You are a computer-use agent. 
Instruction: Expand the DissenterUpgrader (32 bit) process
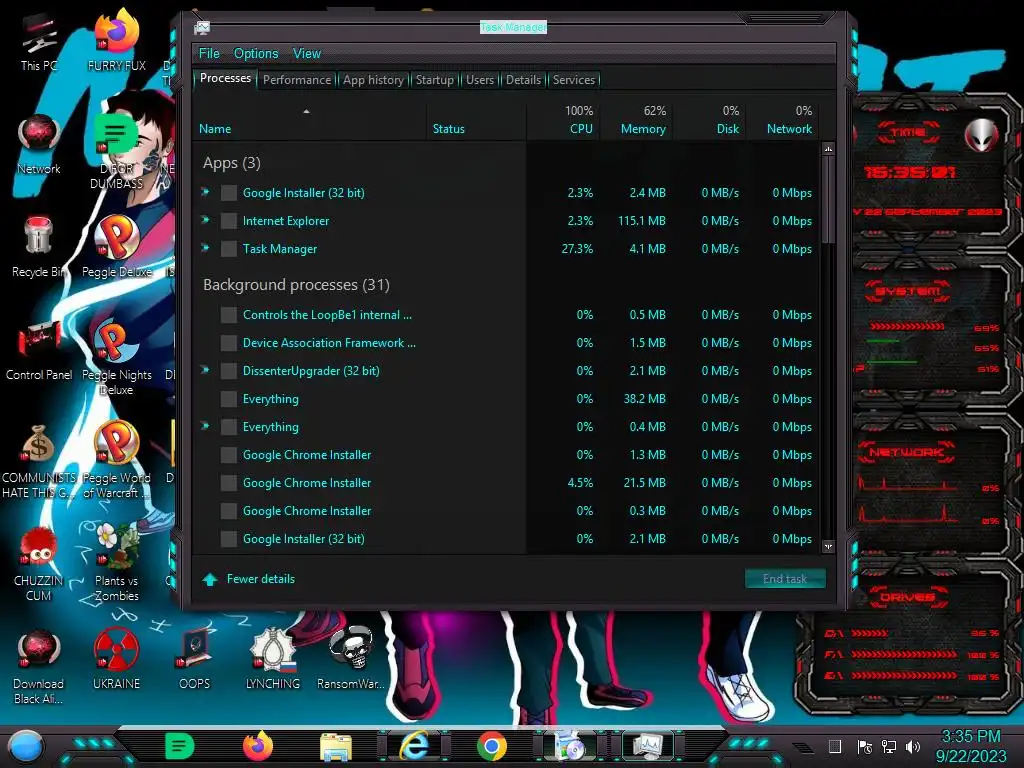205,370
